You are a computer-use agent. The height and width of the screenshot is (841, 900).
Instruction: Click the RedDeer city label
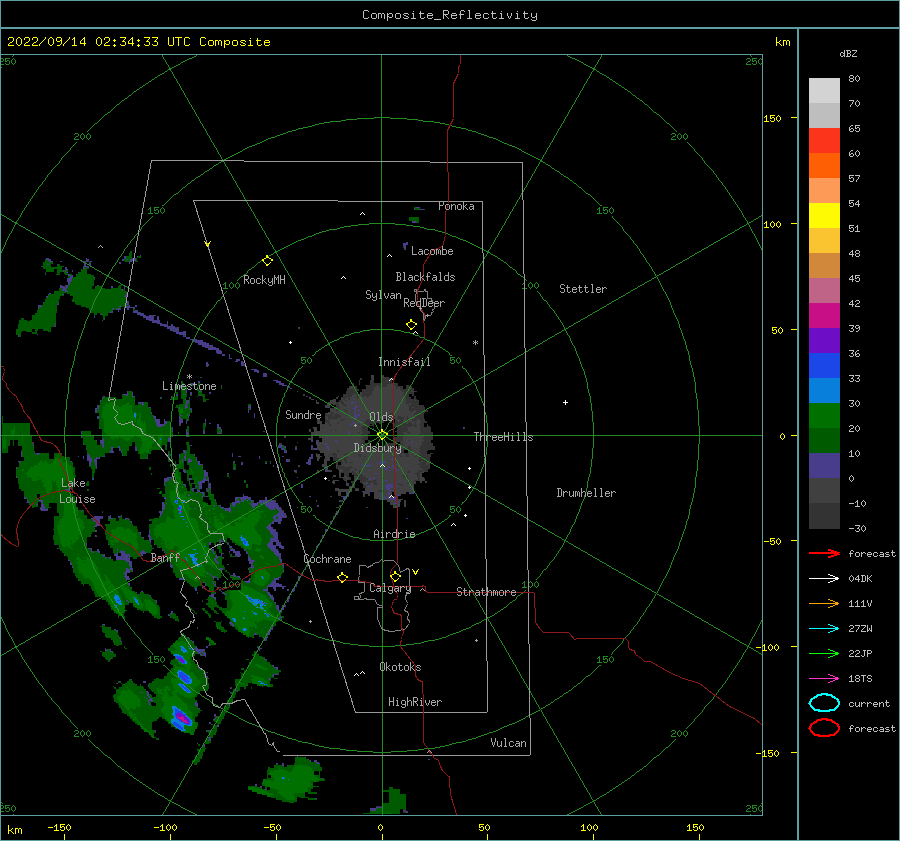tap(424, 303)
